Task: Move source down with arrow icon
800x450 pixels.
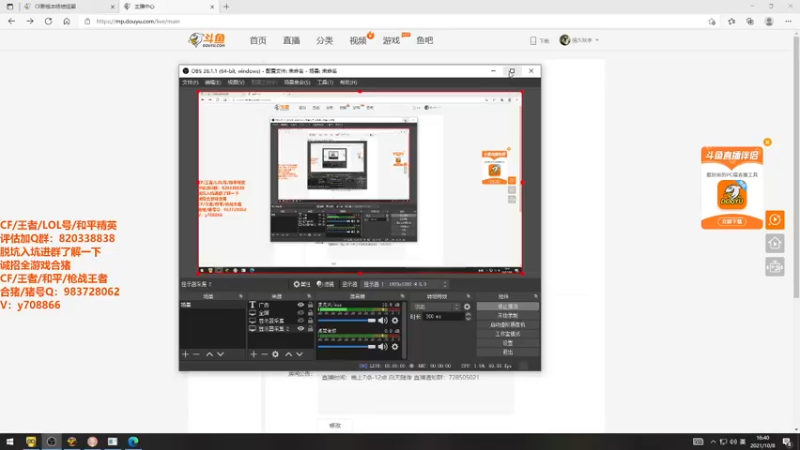Action: pyautogui.click(x=299, y=354)
